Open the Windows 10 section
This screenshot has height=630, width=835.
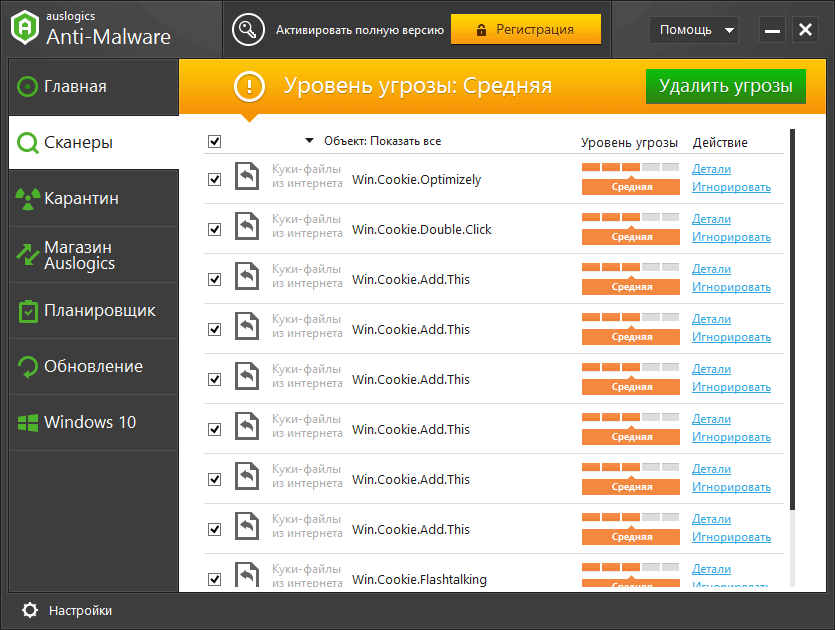94,423
